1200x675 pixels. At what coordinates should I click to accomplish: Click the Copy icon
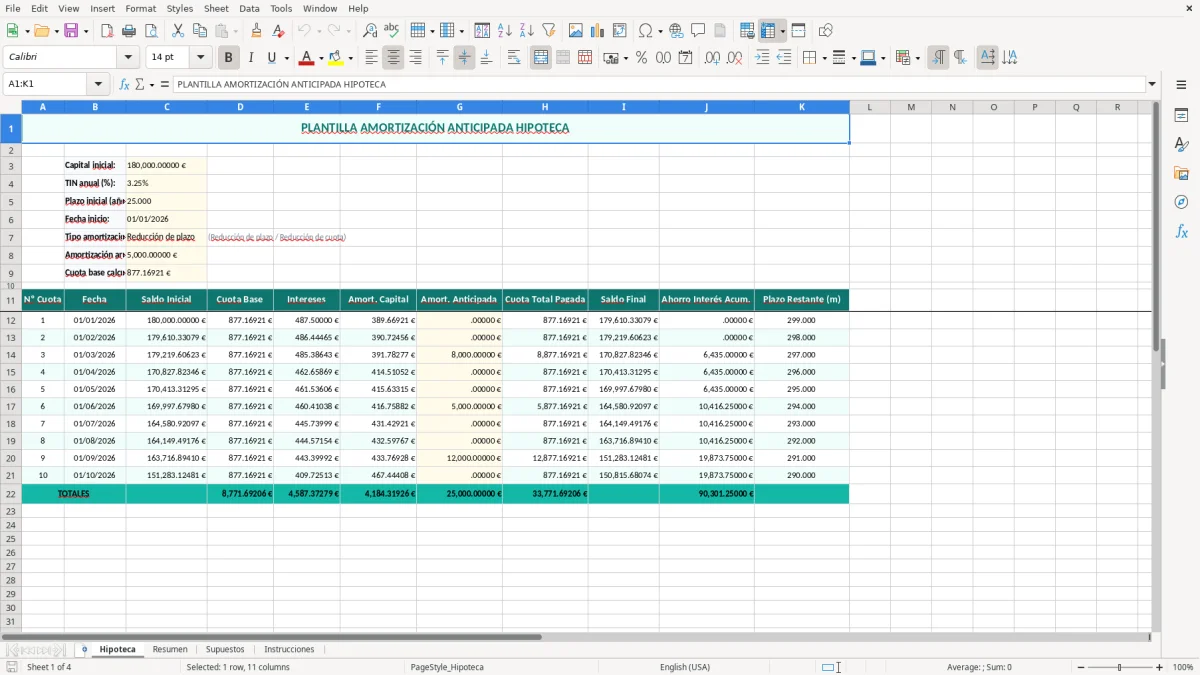click(x=200, y=31)
